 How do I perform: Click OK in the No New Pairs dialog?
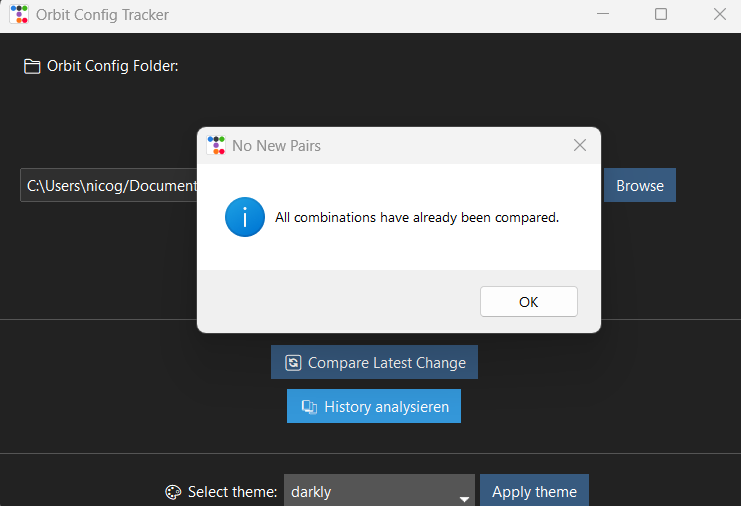(528, 301)
